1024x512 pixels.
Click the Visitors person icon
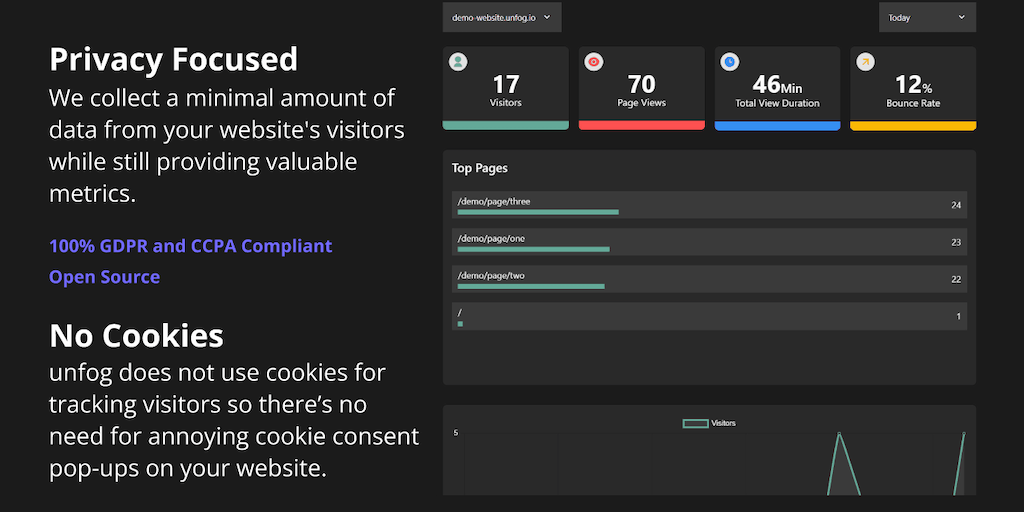click(458, 62)
